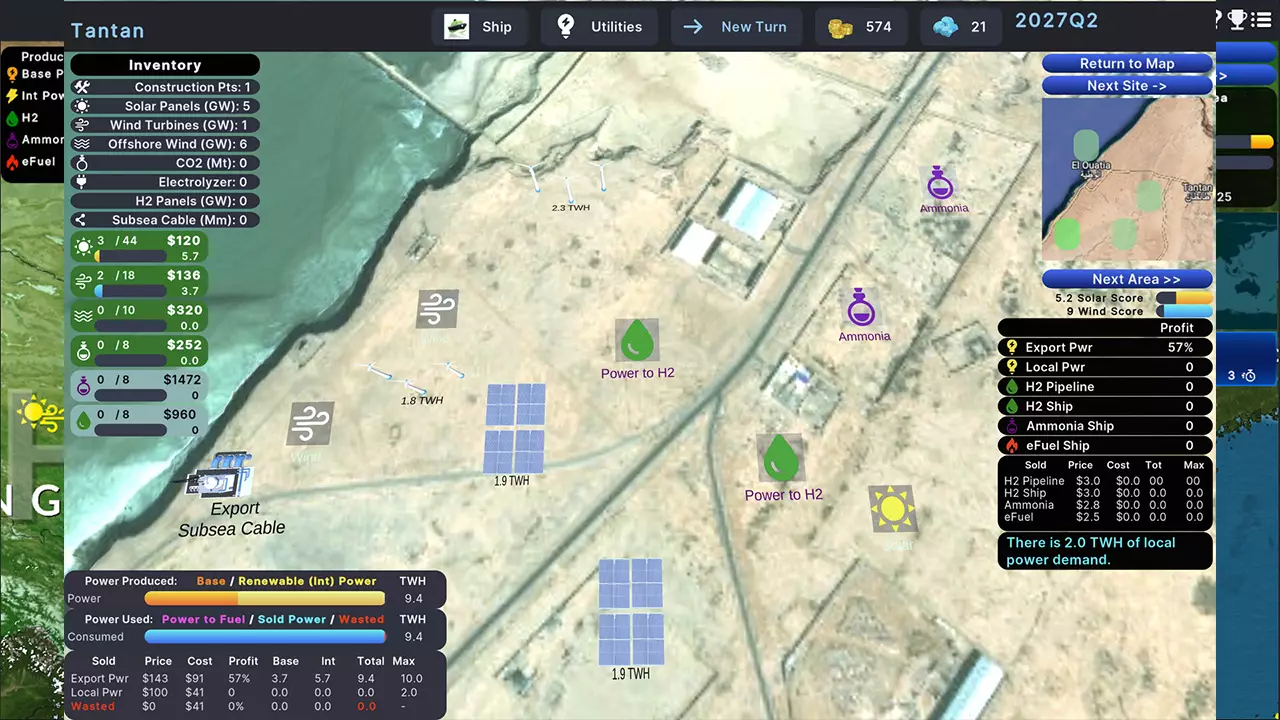The width and height of the screenshot is (1280, 720).
Task: Click the Solar Score bar
Action: tap(1184, 298)
